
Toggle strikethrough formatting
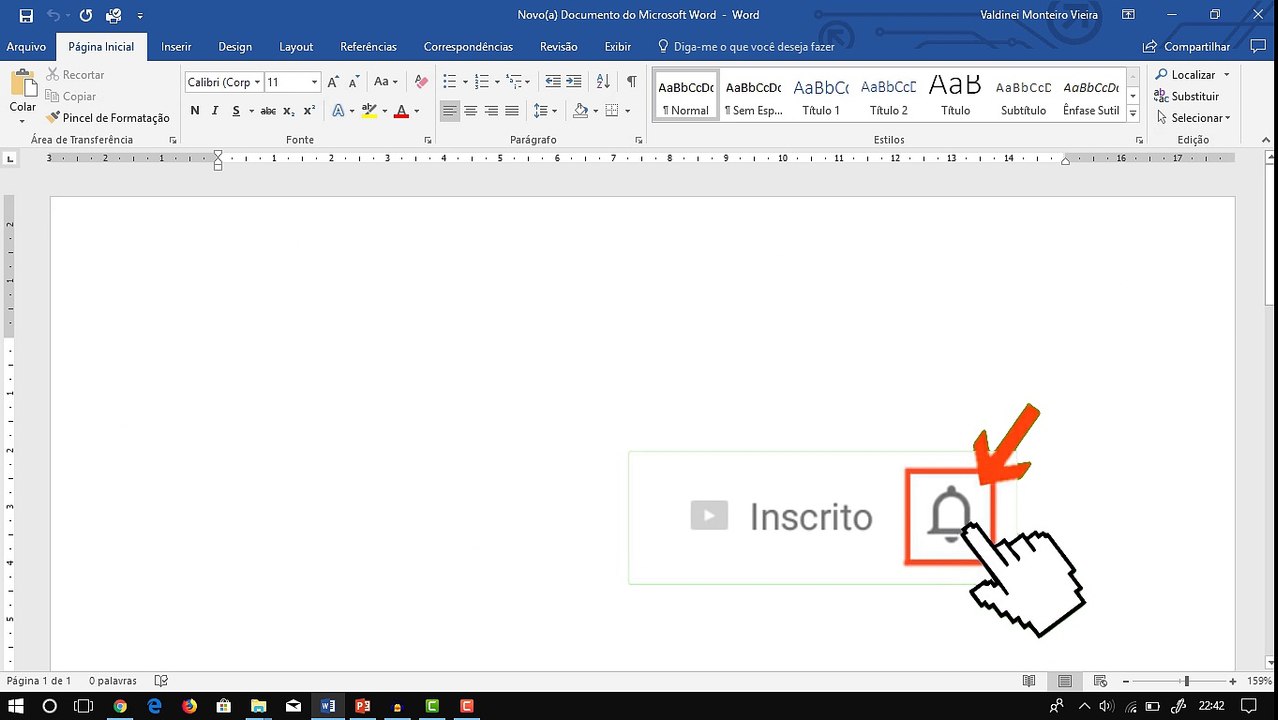tap(268, 111)
